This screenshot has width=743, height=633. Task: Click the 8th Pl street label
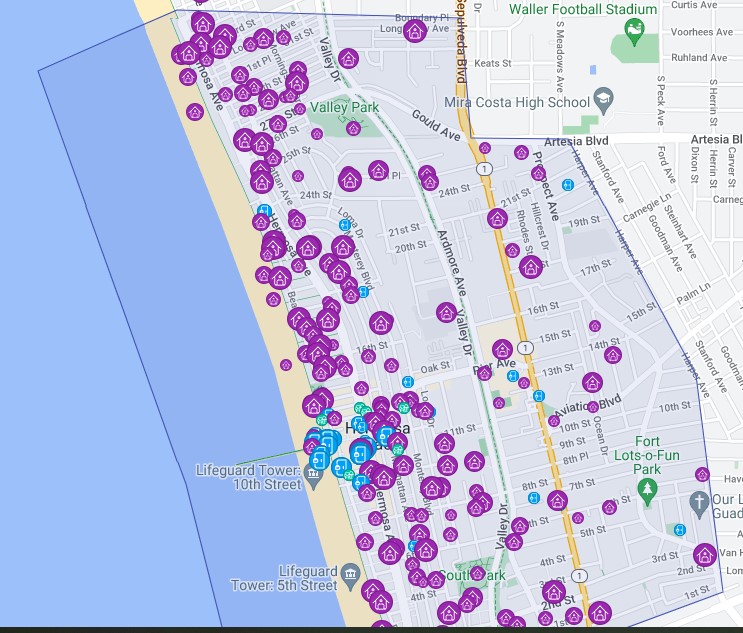576,459
